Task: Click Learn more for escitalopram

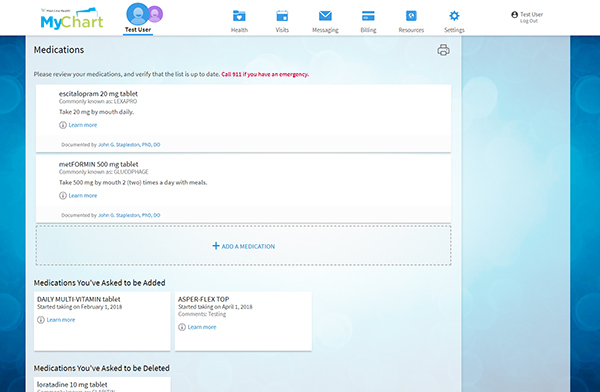Action: 83,125
